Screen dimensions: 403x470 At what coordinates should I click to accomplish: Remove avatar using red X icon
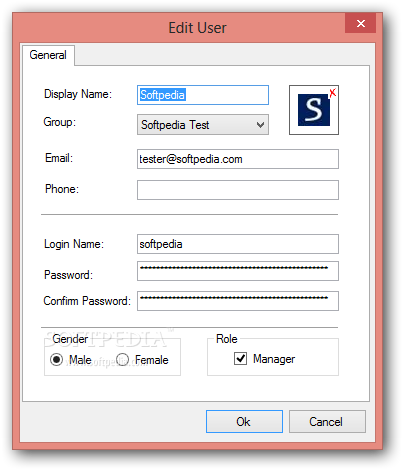pos(332,93)
